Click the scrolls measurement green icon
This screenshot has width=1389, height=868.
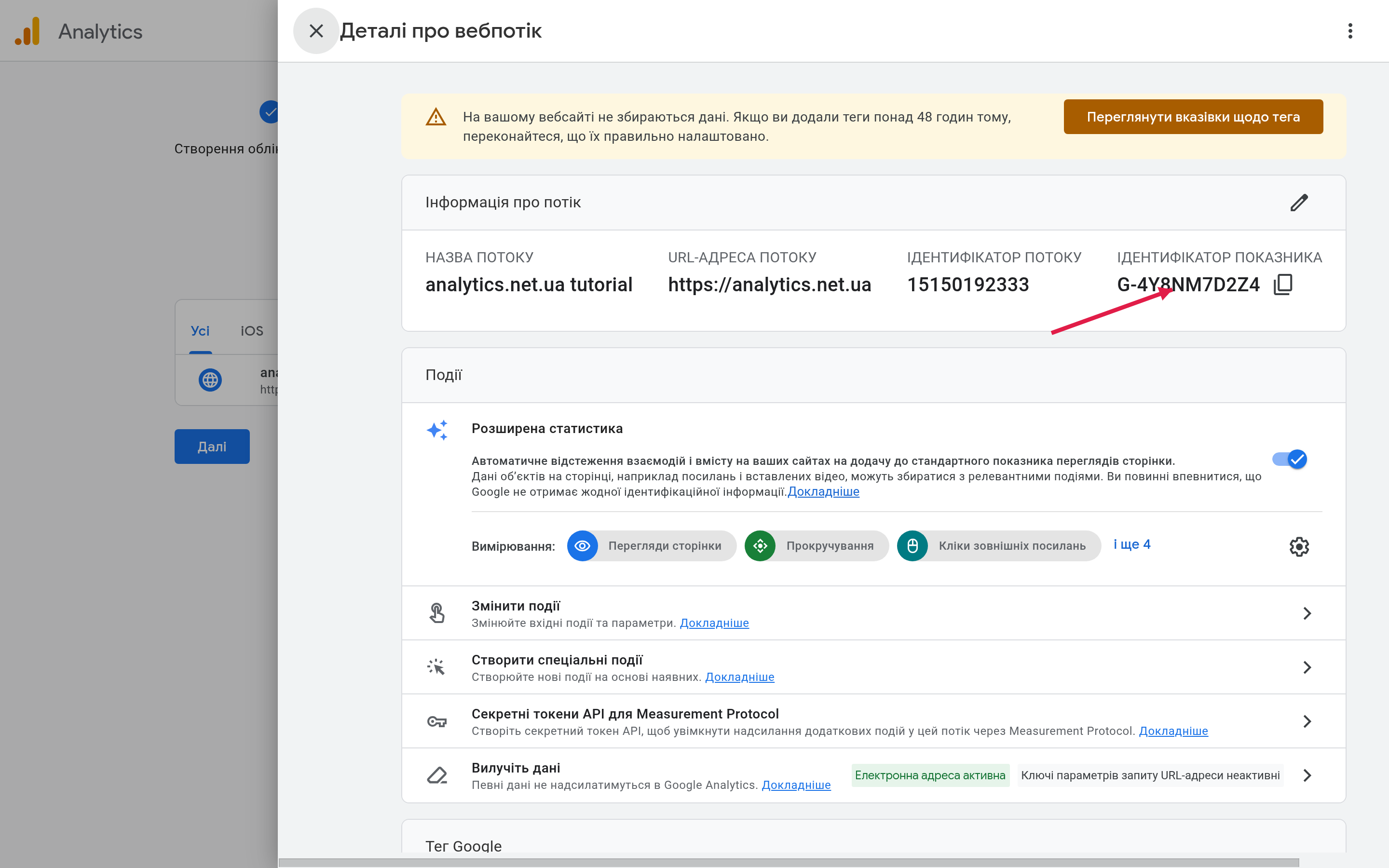click(760, 546)
